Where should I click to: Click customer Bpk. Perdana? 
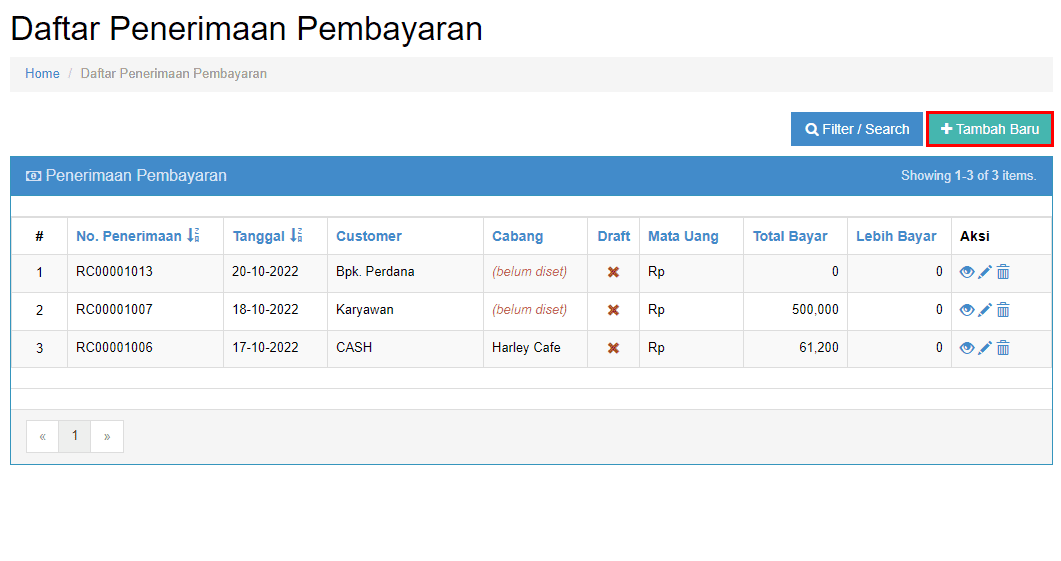(x=375, y=271)
